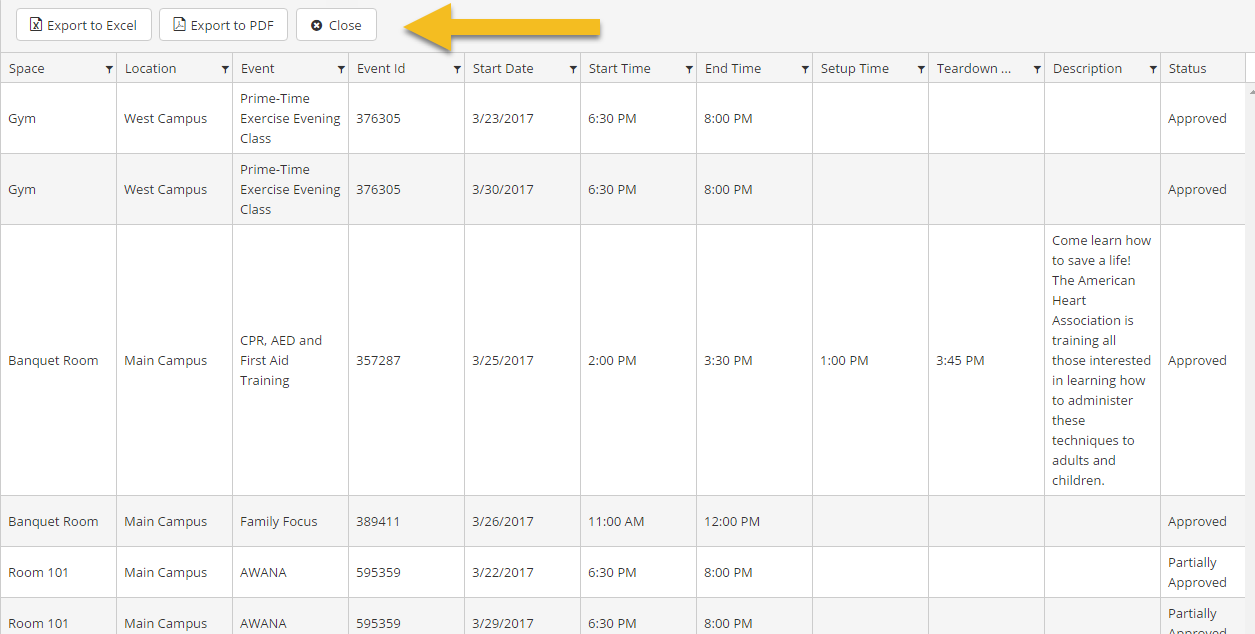Sort by the Event Id header label
The width and height of the screenshot is (1255, 634).
[x=381, y=69]
